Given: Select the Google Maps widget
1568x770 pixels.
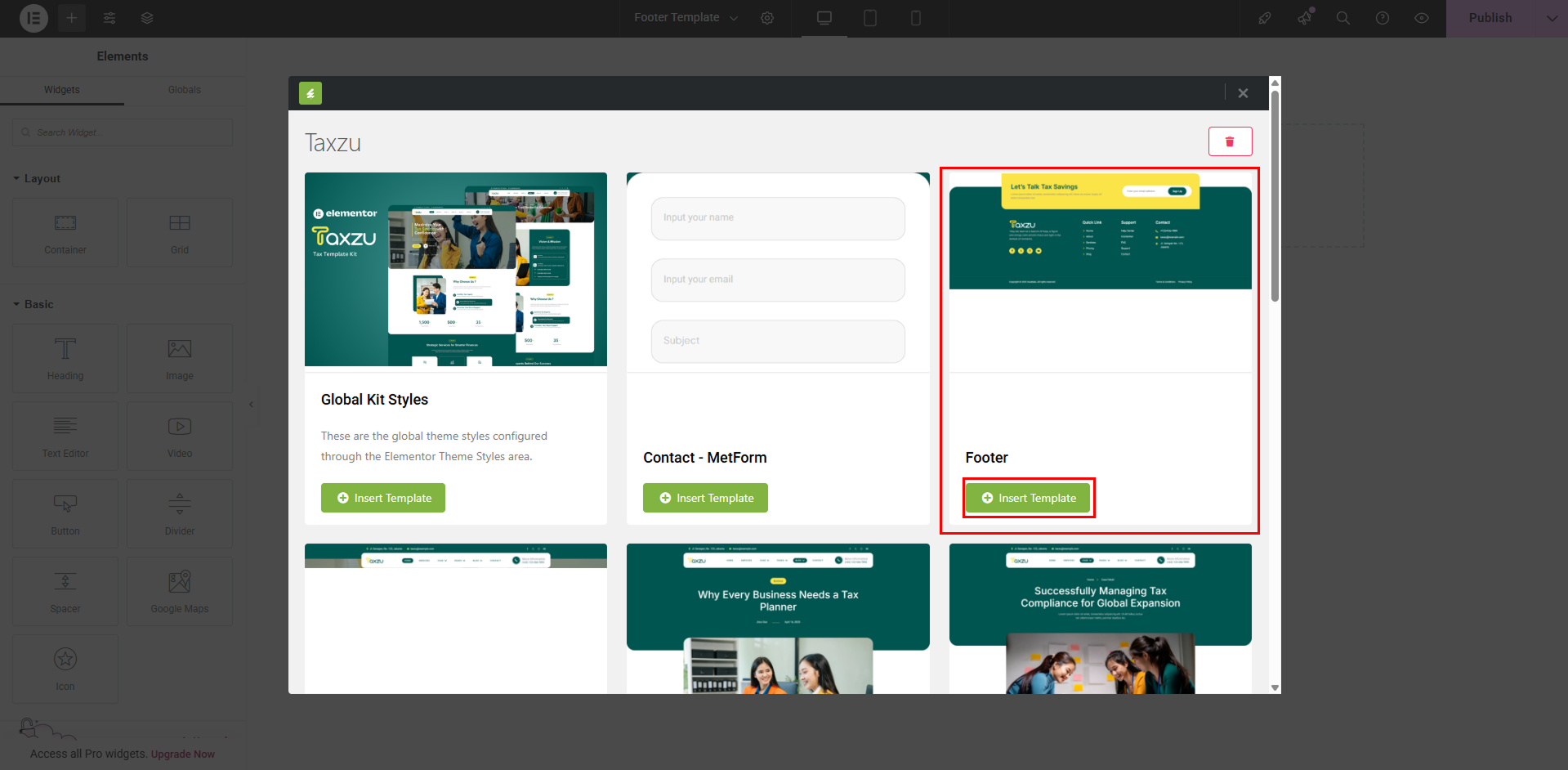Looking at the screenshot, I should [180, 591].
